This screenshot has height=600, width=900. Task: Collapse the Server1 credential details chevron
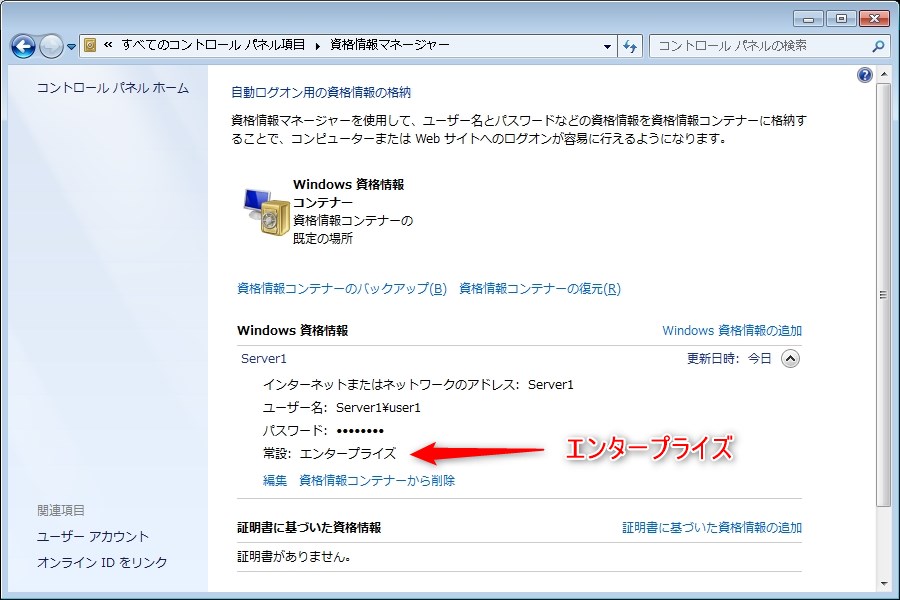[790, 359]
